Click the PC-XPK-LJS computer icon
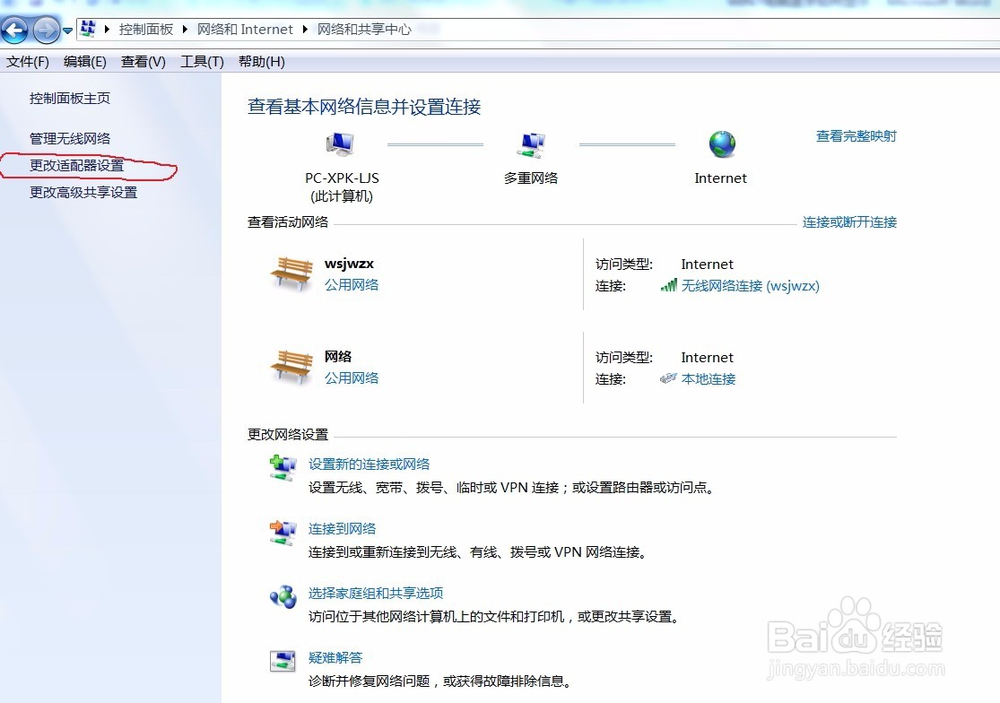 [338, 144]
